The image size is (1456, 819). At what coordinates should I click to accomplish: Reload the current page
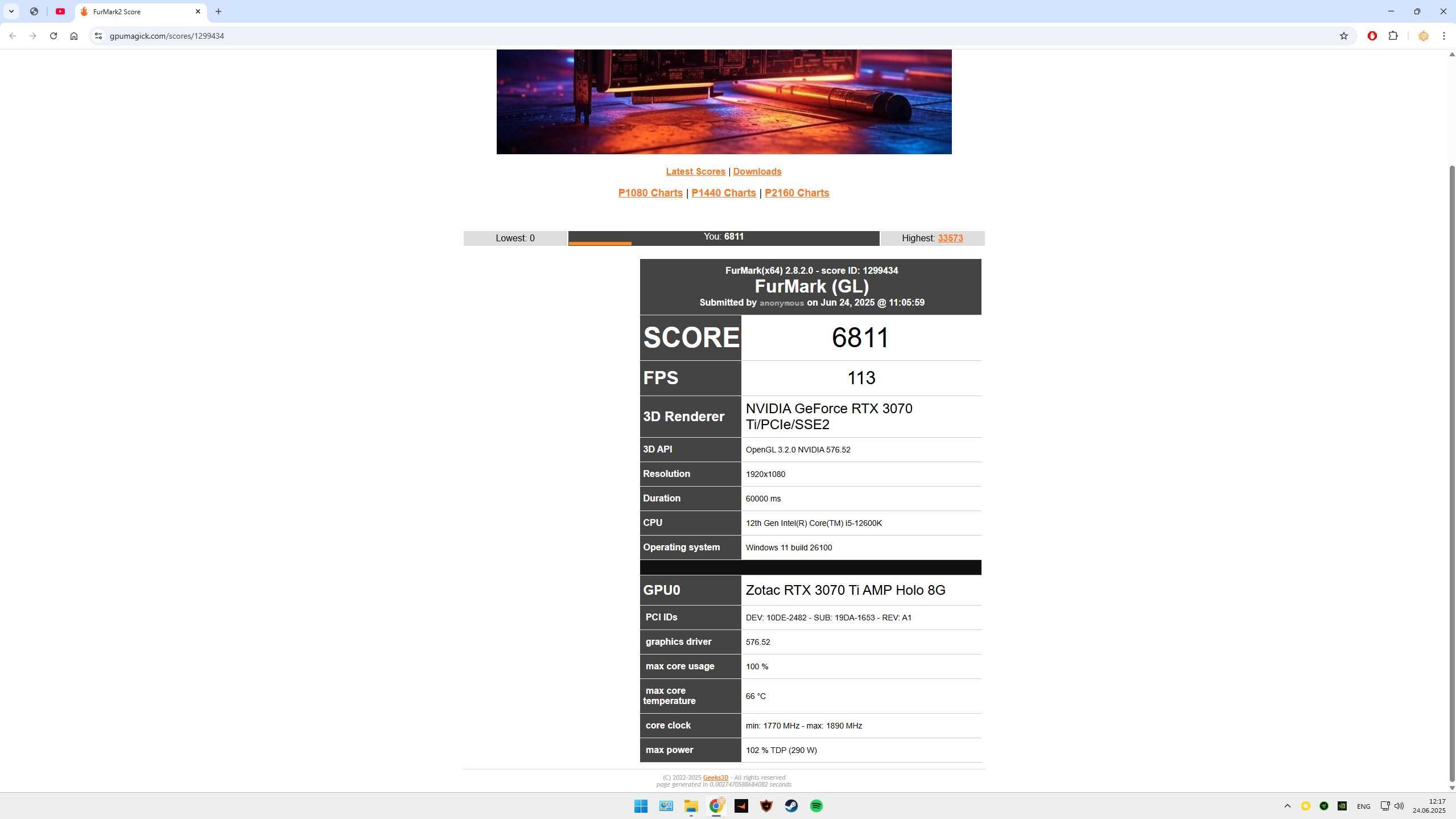click(53, 36)
